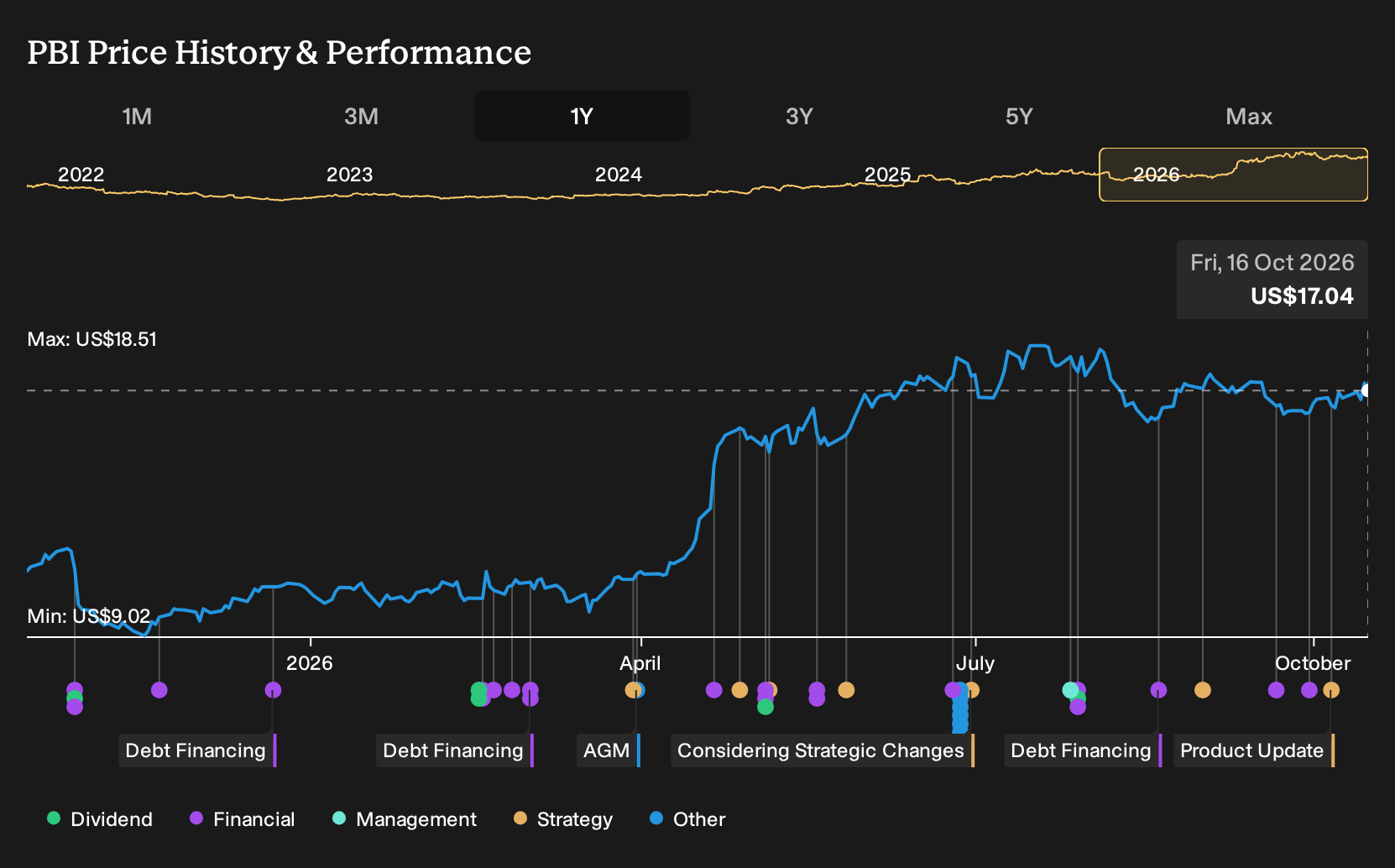Click the 2024 label on overview timeline
The height and width of the screenshot is (868, 1395).
click(619, 175)
